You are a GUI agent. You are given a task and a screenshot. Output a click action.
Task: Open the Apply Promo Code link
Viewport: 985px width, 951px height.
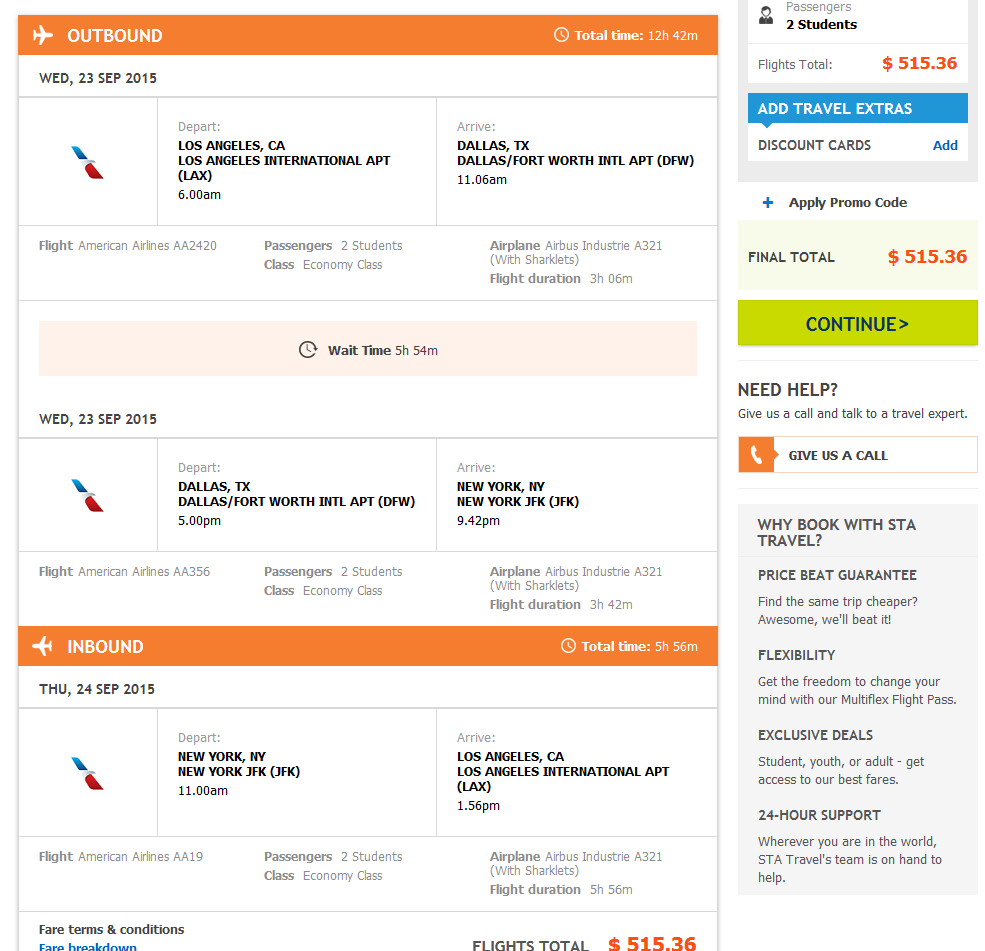coord(847,203)
